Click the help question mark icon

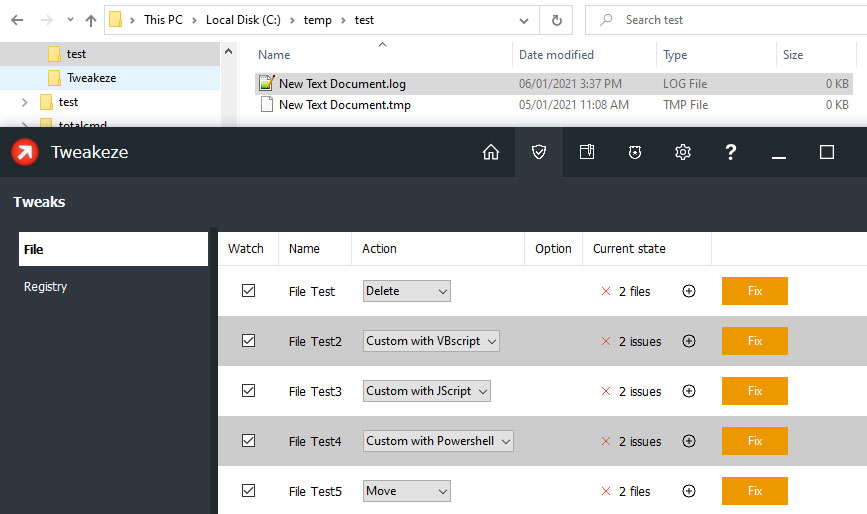[731, 152]
